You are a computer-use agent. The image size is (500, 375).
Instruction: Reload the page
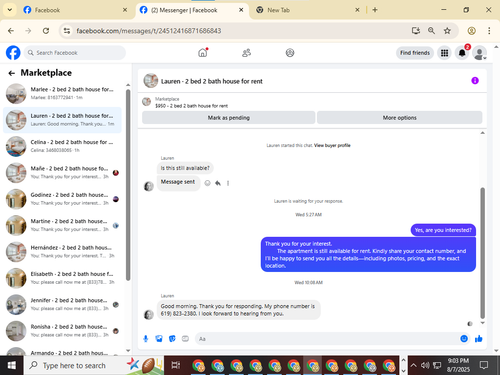[x=46, y=31]
